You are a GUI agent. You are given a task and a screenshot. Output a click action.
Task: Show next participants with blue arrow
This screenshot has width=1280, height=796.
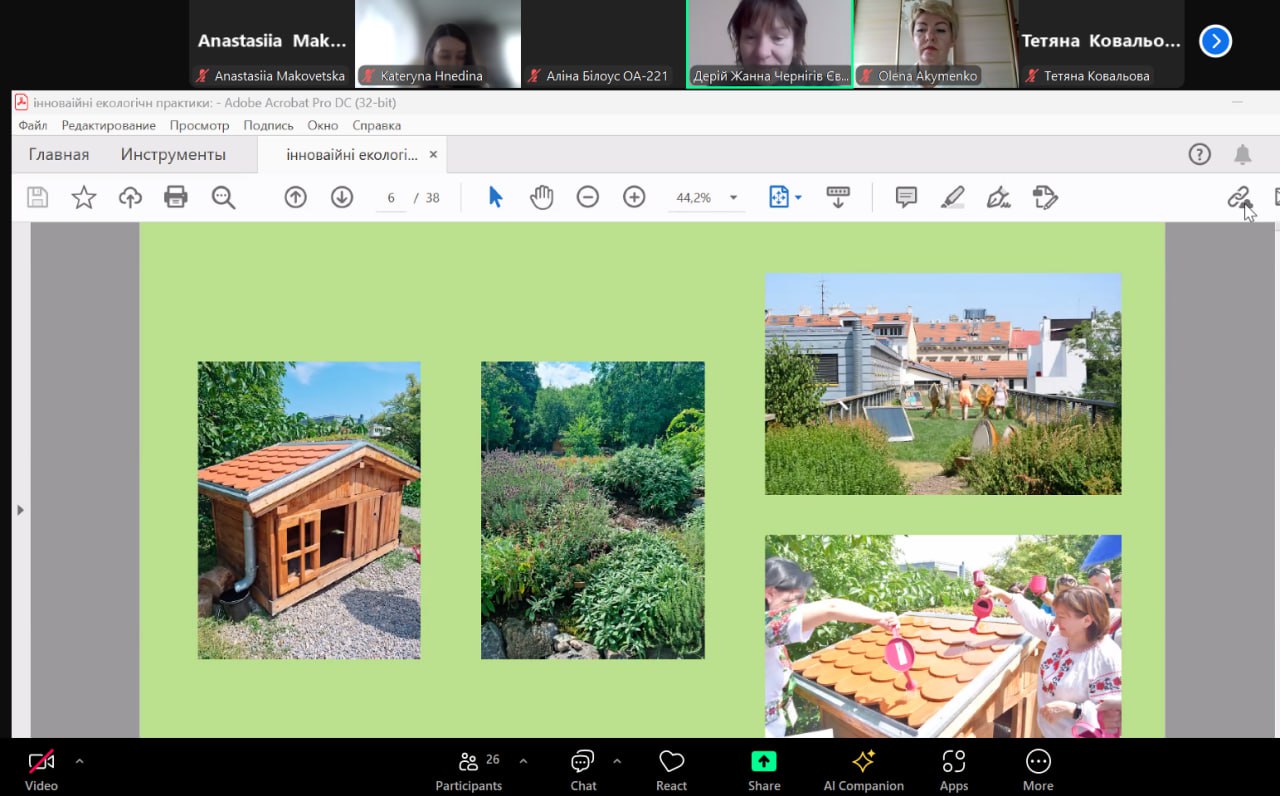tap(1215, 41)
